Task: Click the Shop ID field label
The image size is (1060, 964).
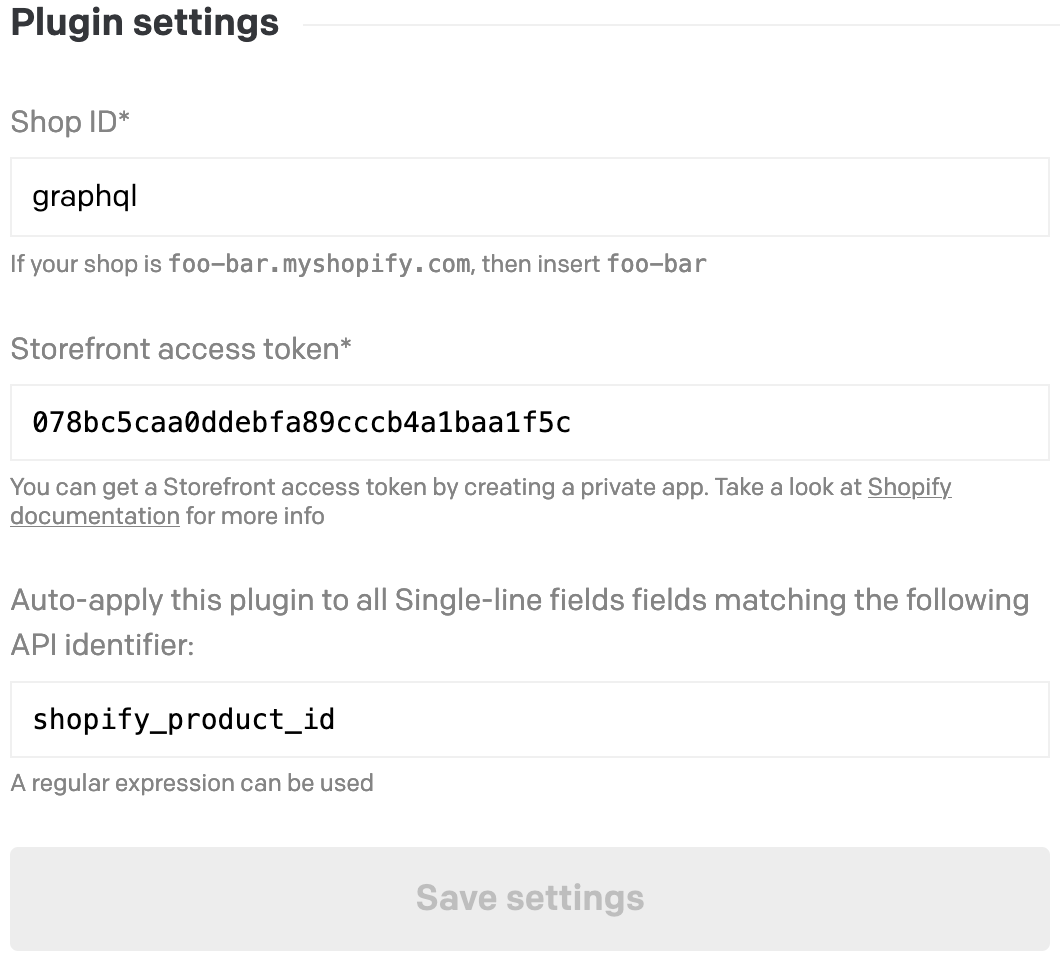Action: [x=64, y=123]
